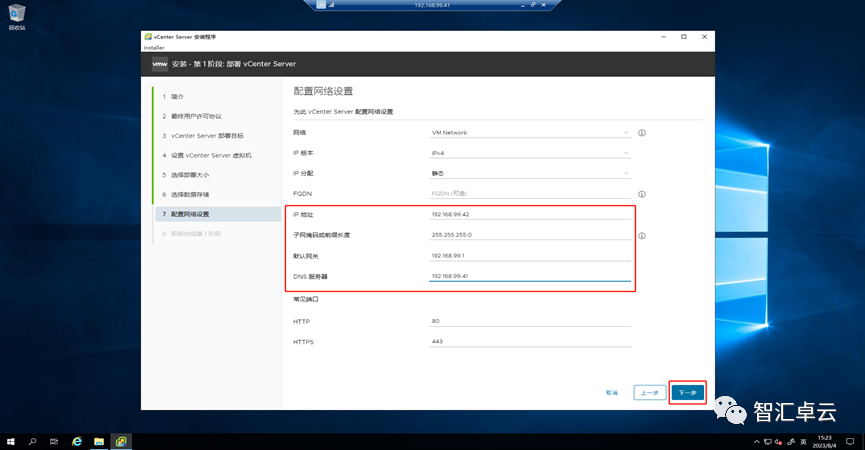
Task: Click the HTTP port field showing 80
Action: pos(530,321)
